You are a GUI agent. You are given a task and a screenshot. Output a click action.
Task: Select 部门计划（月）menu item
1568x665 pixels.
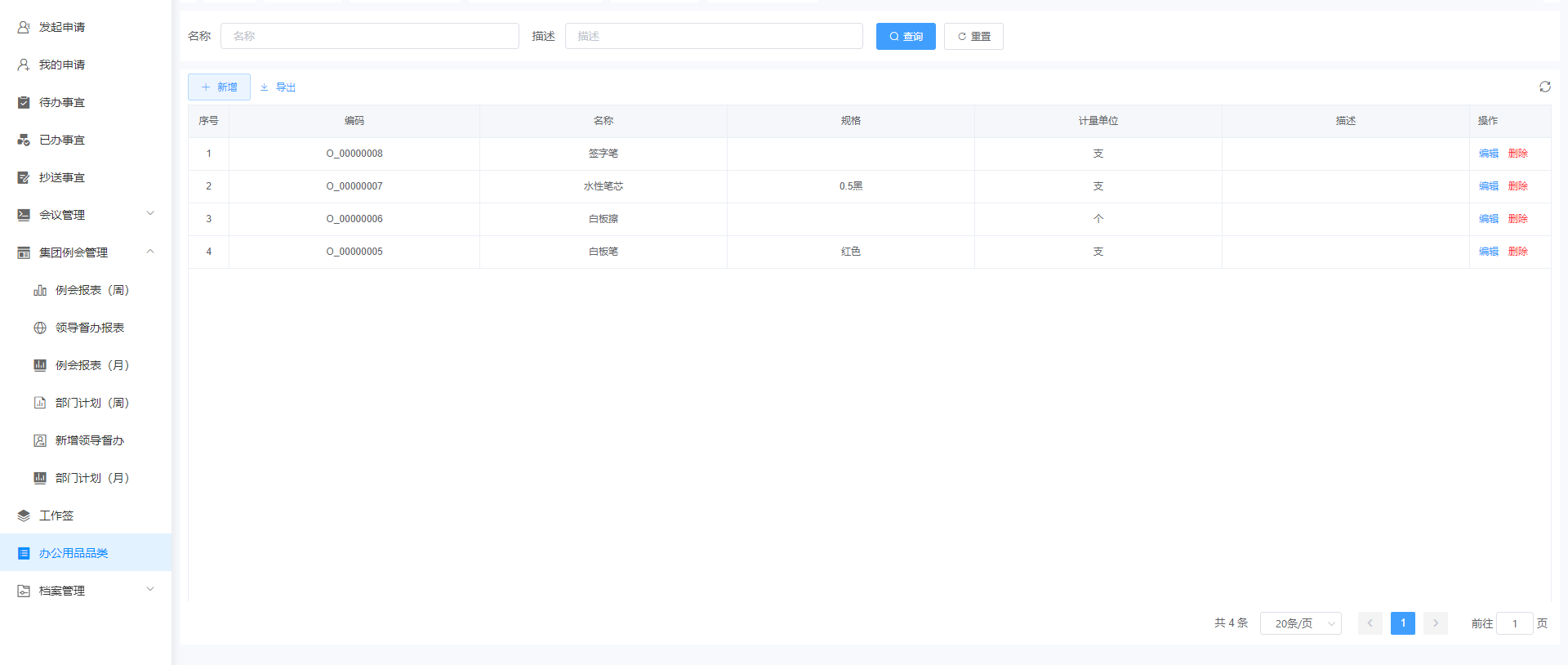pyautogui.click(x=91, y=478)
